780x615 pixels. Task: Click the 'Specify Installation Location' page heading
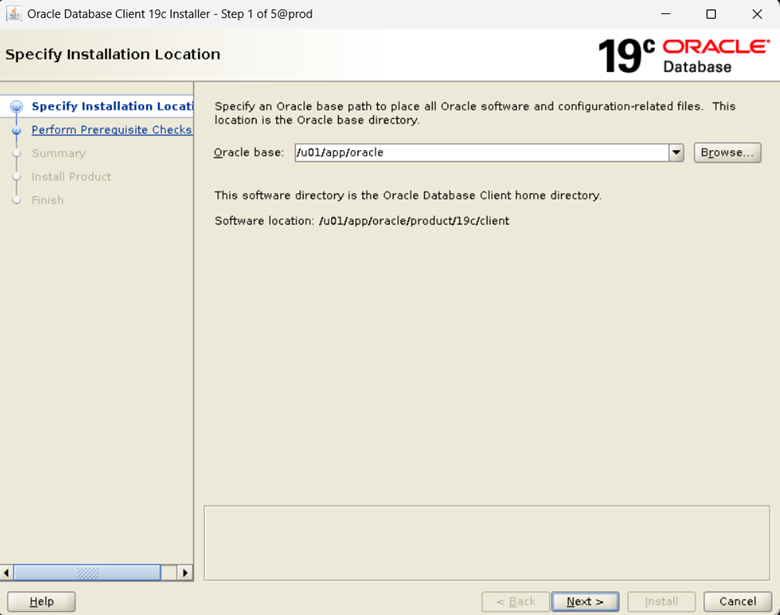(x=113, y=54)
